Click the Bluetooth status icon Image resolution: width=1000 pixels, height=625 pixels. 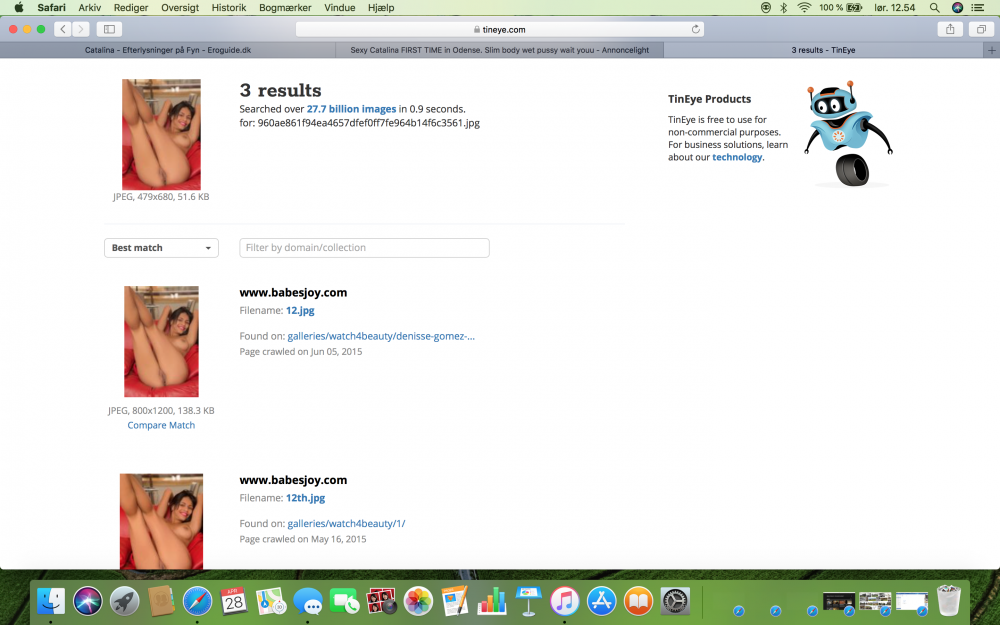click(x=784, y=8)
